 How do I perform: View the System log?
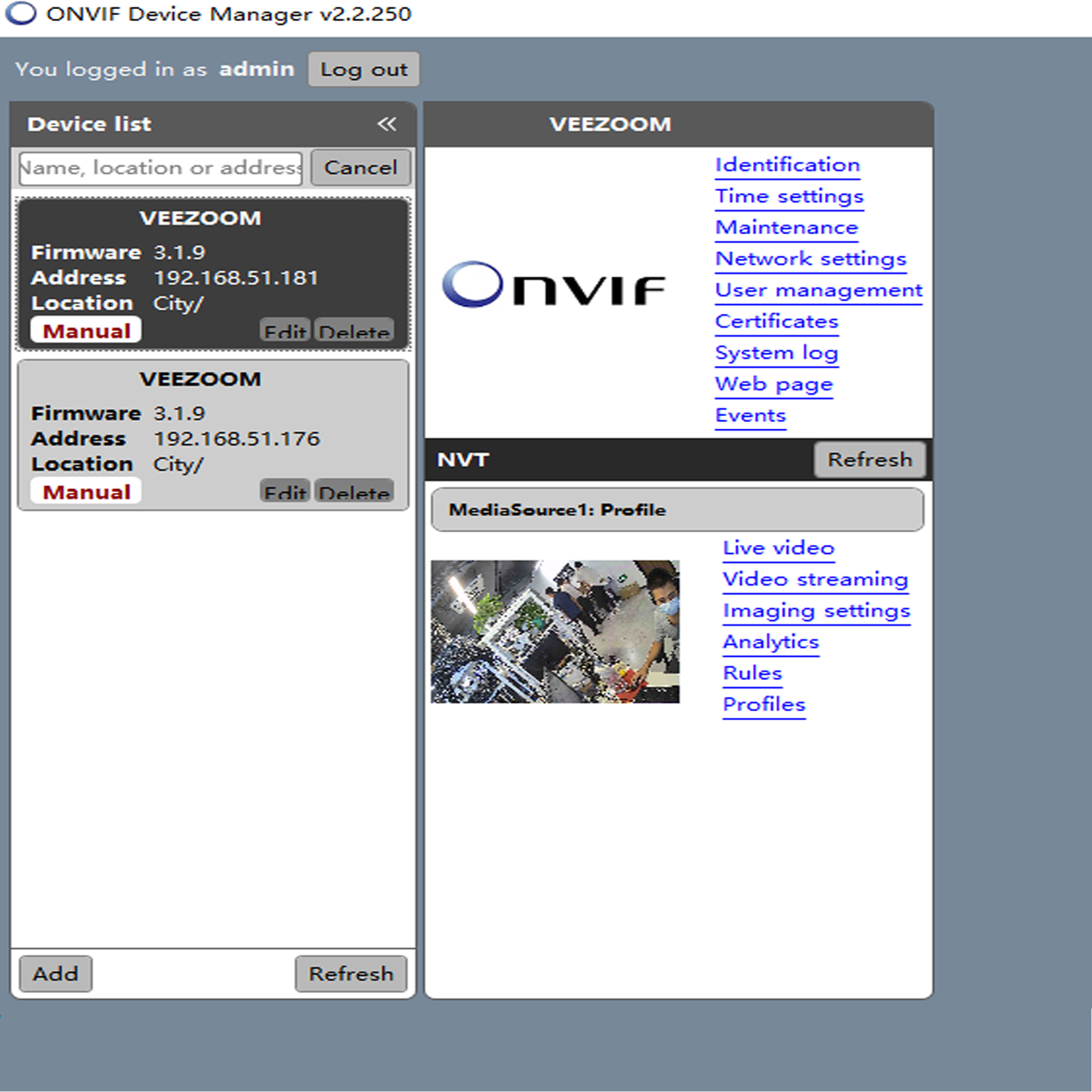(x=776, y=353)
